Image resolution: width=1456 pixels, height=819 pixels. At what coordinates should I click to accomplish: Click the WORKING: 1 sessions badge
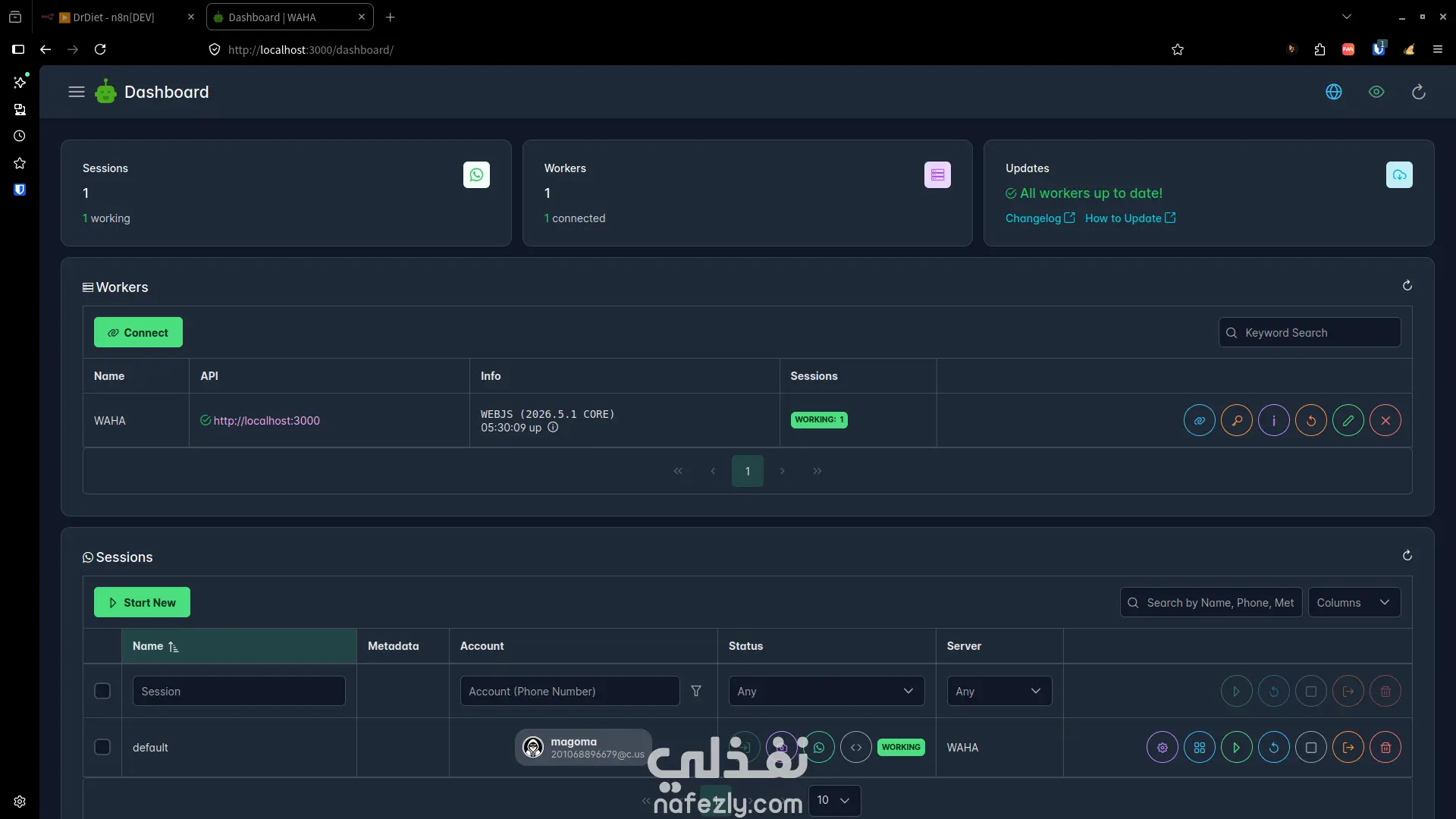[819, 420]
